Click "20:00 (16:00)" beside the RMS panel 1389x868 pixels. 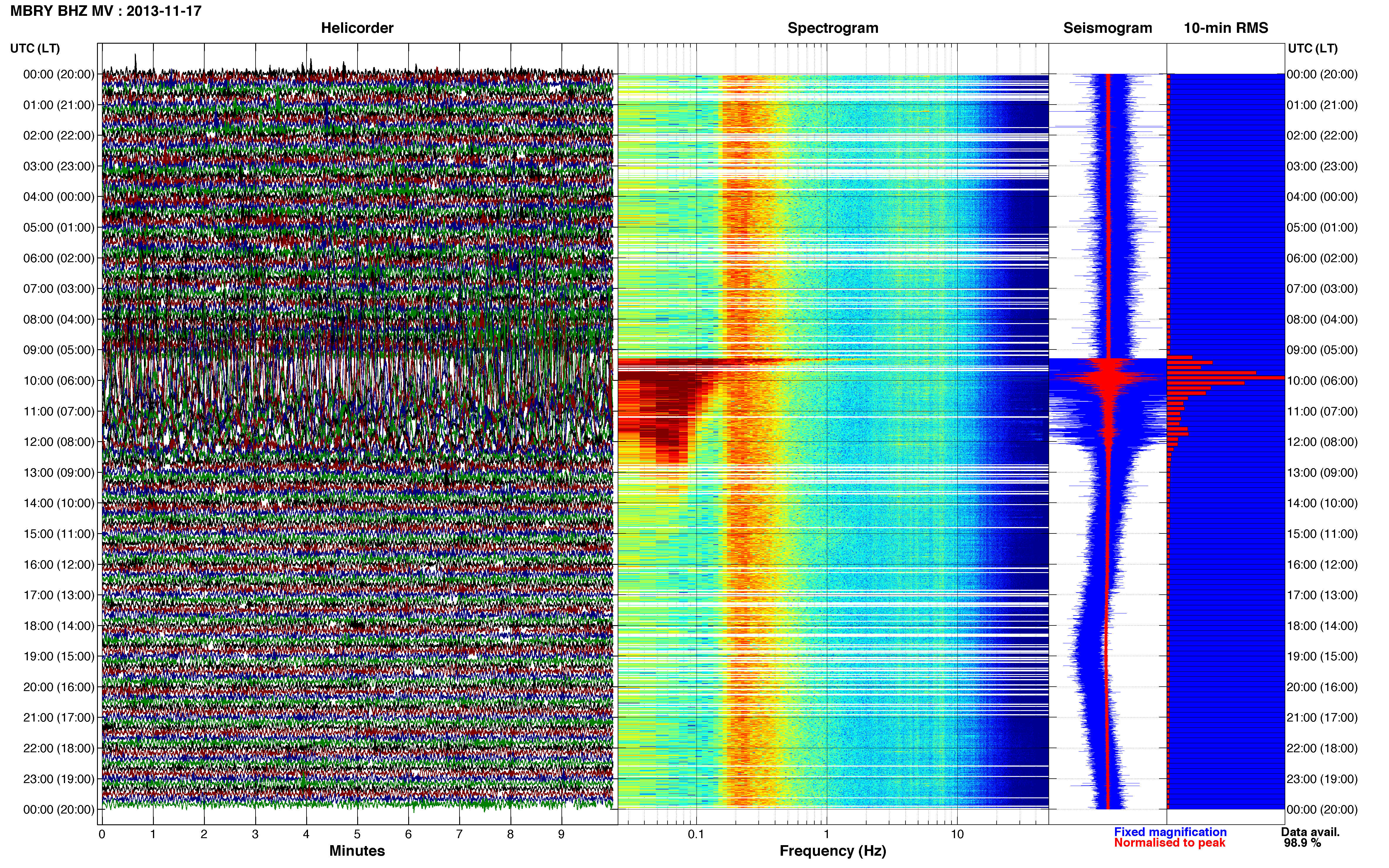click(x=1322, y=687)
